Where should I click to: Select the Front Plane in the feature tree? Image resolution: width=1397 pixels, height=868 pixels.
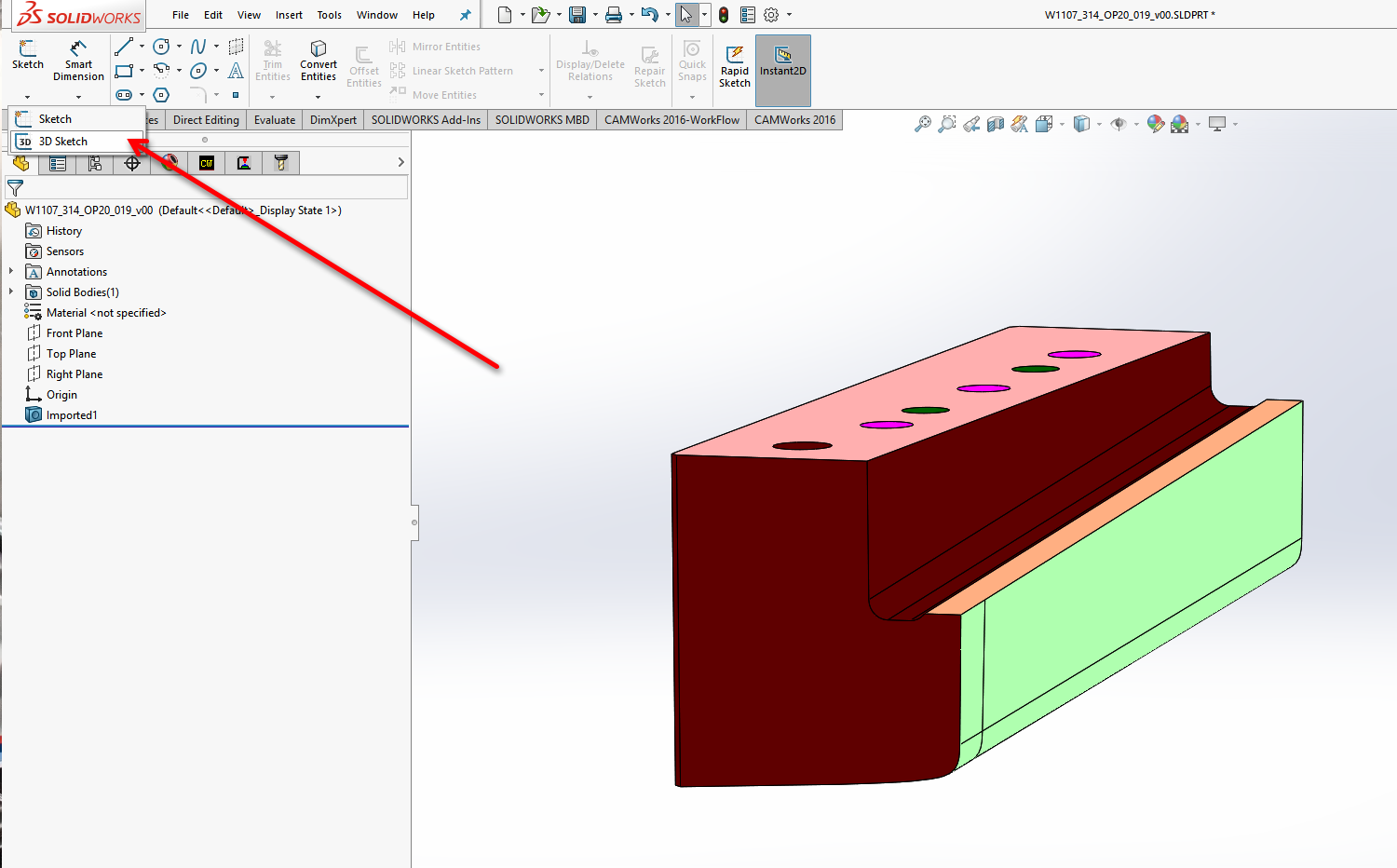(75, 333)
